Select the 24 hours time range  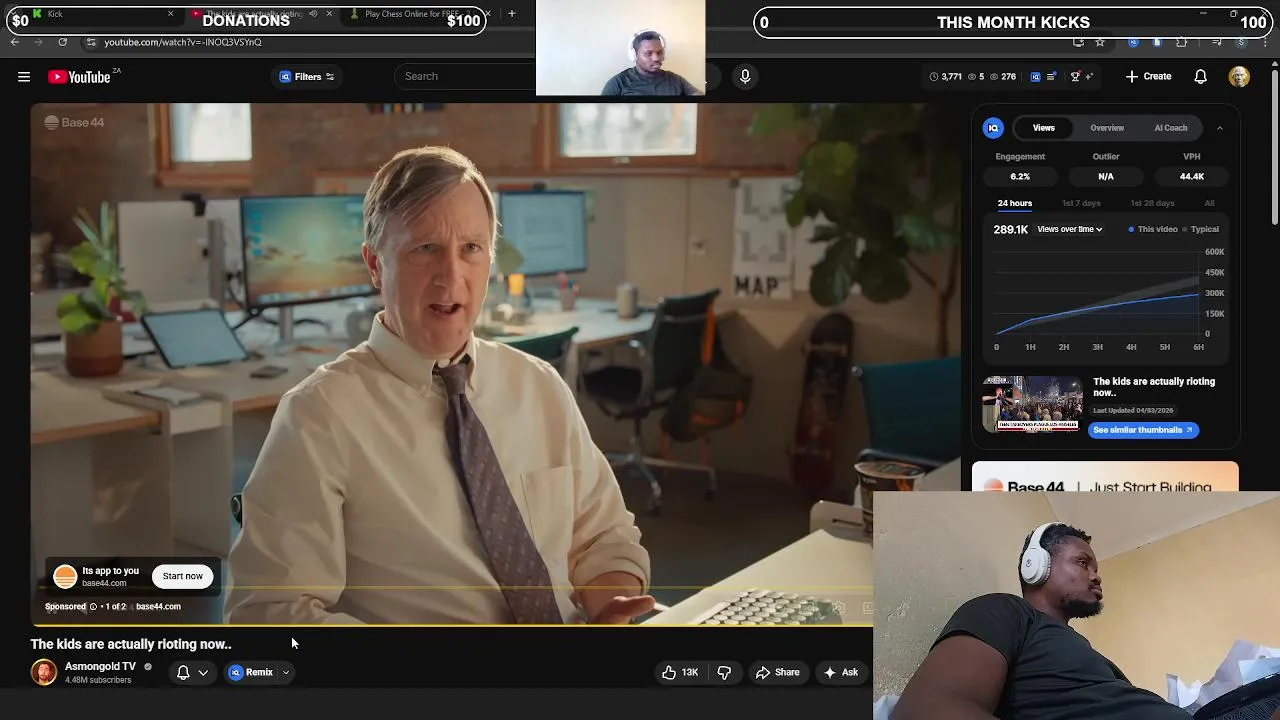point(1014,203)
